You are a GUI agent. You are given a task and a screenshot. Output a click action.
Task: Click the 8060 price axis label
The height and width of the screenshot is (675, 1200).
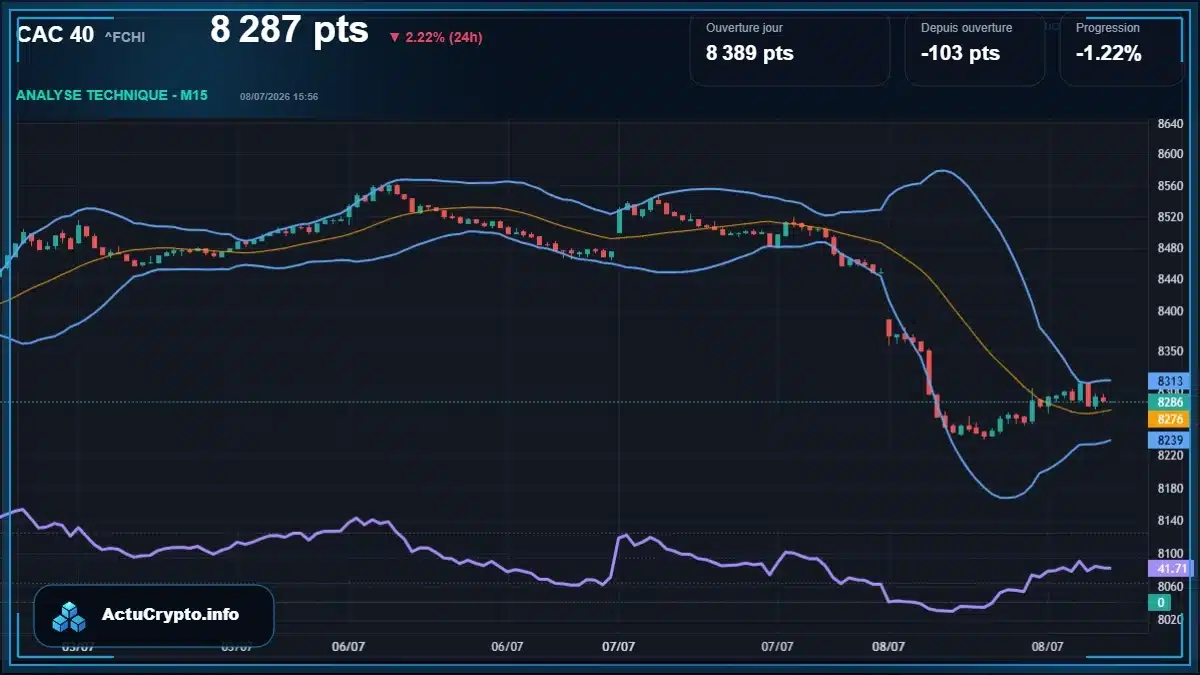coord(1169,586)
